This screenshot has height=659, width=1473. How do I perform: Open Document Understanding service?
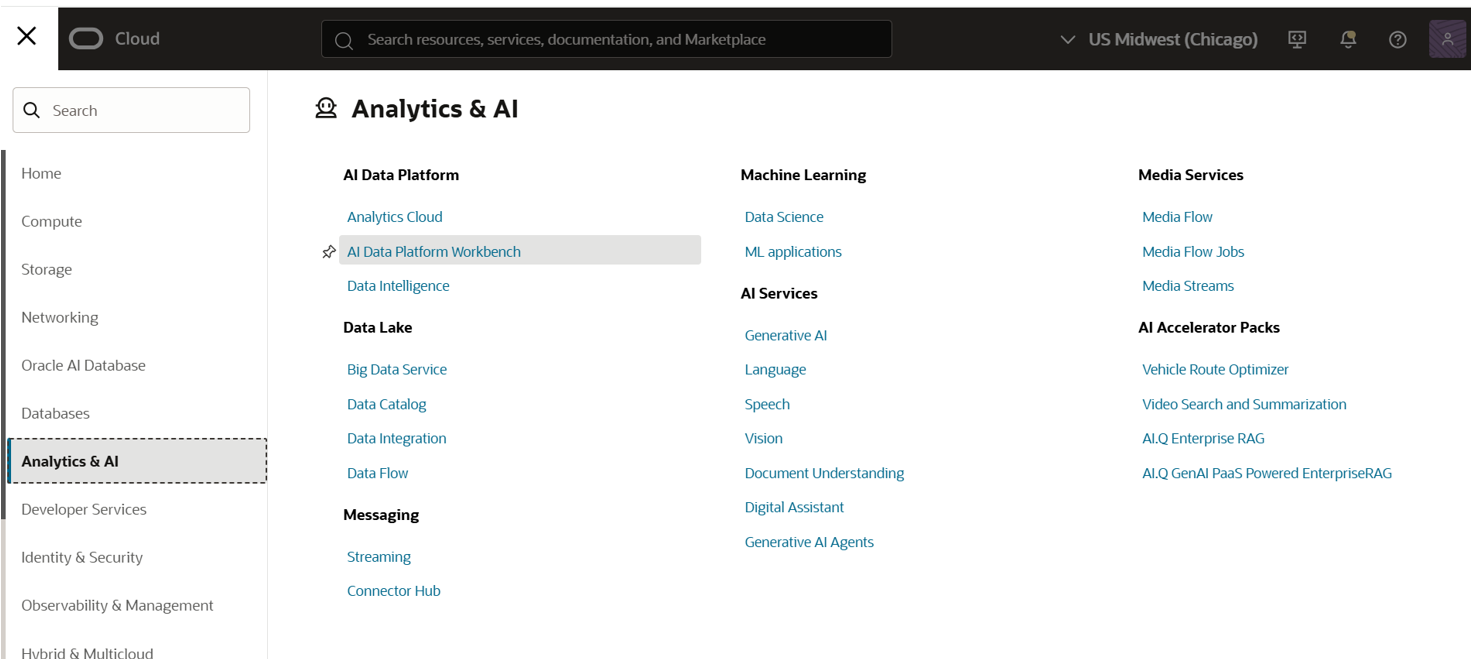(824, 473)
